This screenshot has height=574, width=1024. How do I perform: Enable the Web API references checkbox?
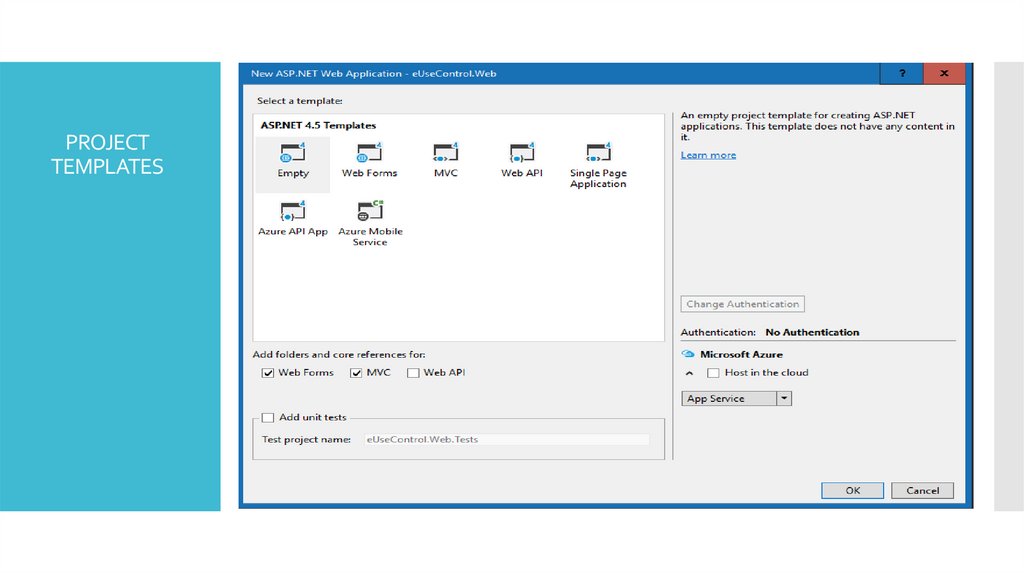(x=413, y=373)
